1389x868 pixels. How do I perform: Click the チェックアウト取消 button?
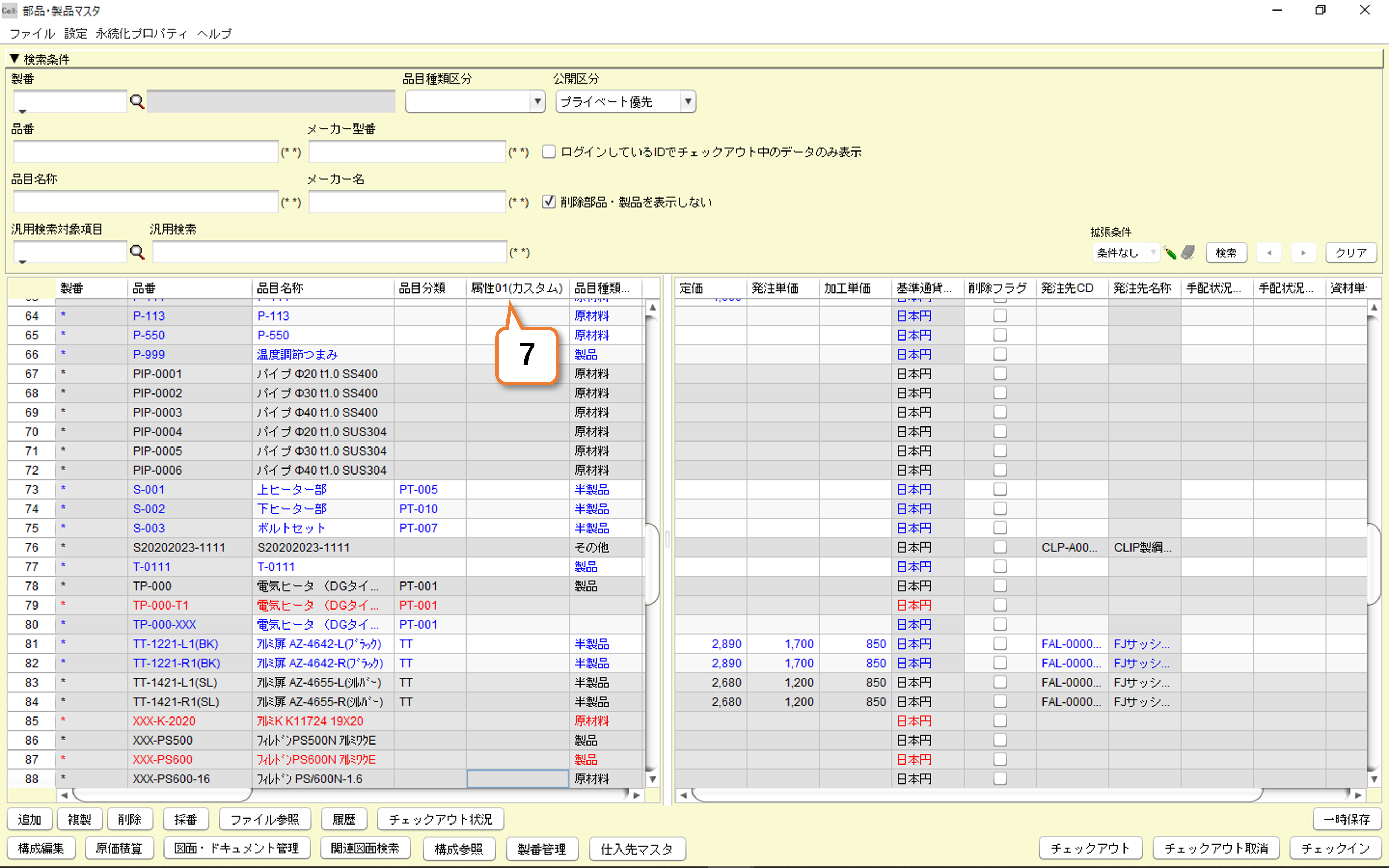click(x=1216, y=848)
